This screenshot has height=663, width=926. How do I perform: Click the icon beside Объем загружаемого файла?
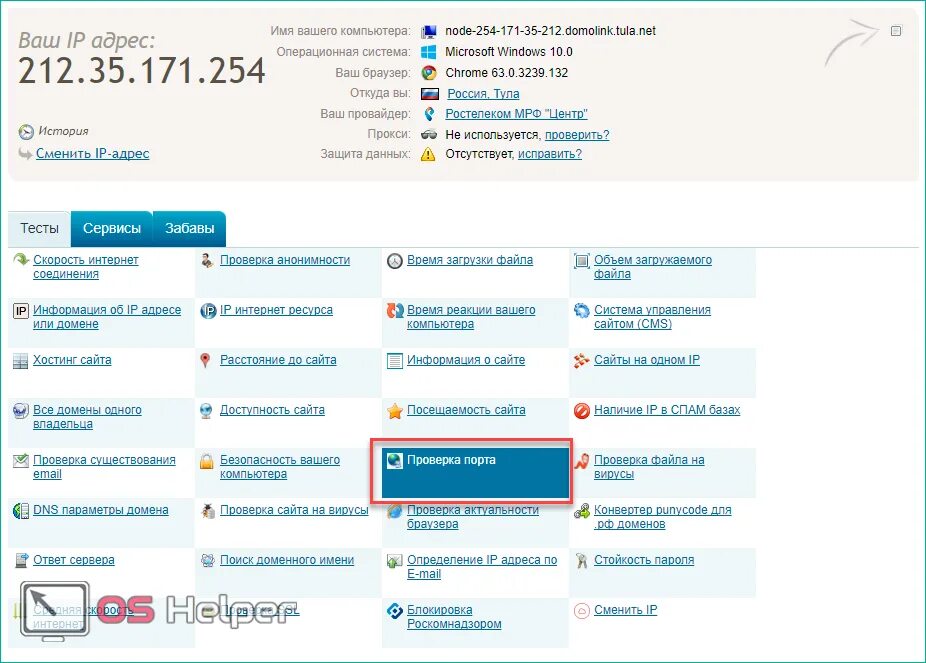click(582, 260)
